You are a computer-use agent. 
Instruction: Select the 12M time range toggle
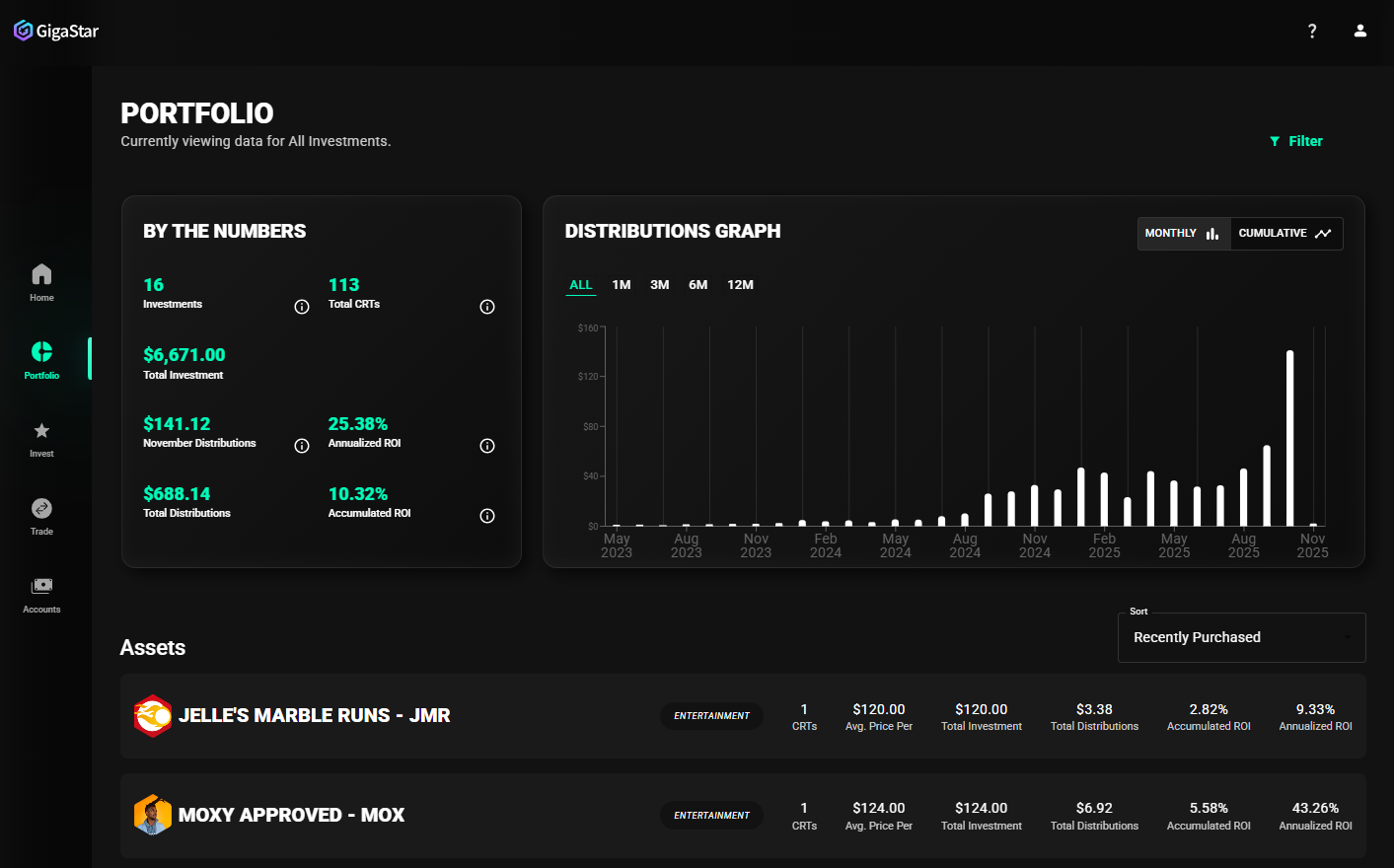(739, 284)
